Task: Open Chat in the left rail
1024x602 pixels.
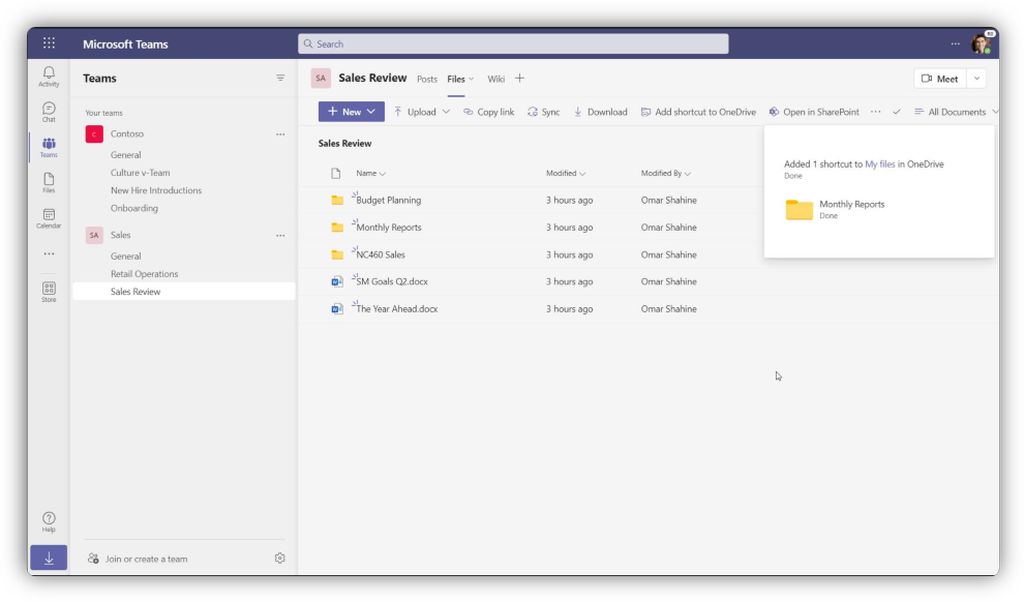Action: point(49,112)
